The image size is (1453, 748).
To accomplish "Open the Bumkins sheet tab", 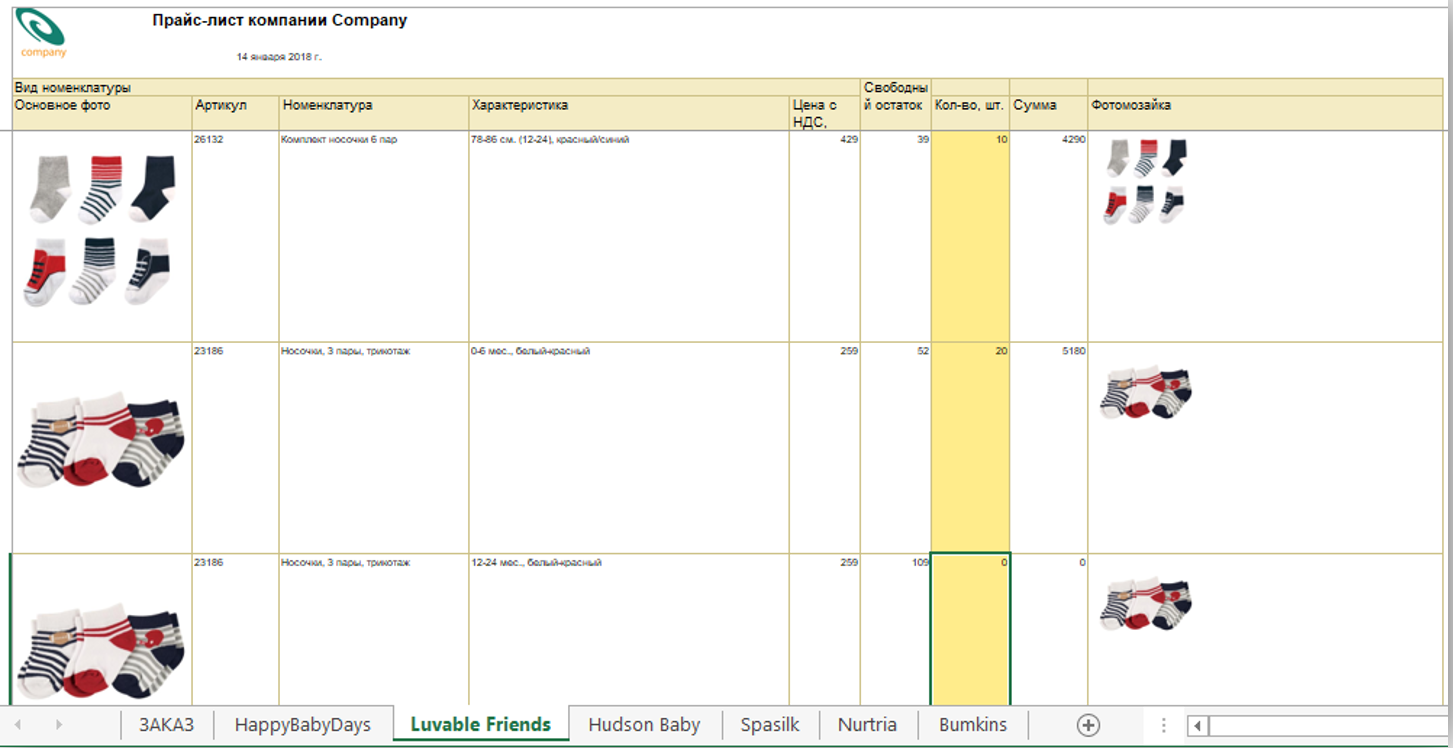I will [x=973, y=725].
